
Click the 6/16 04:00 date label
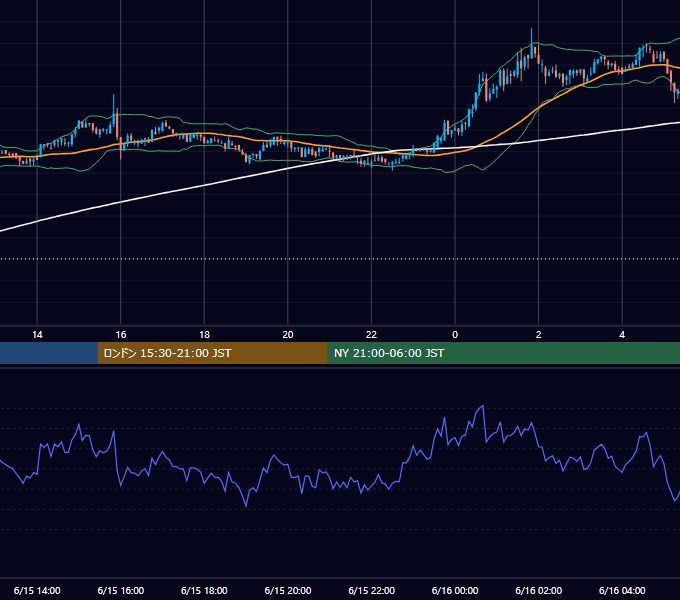[x=622, y=590]
